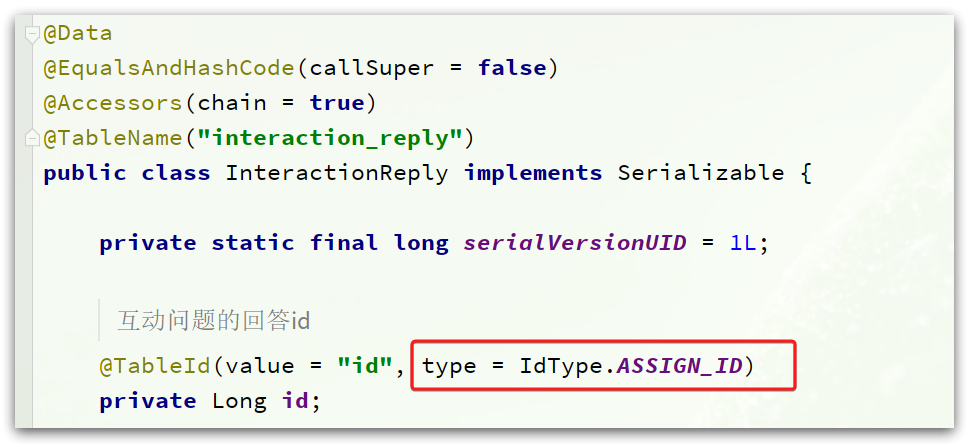Click the Serializable interface name
The image size is (969, 447).
pos(701,172)
